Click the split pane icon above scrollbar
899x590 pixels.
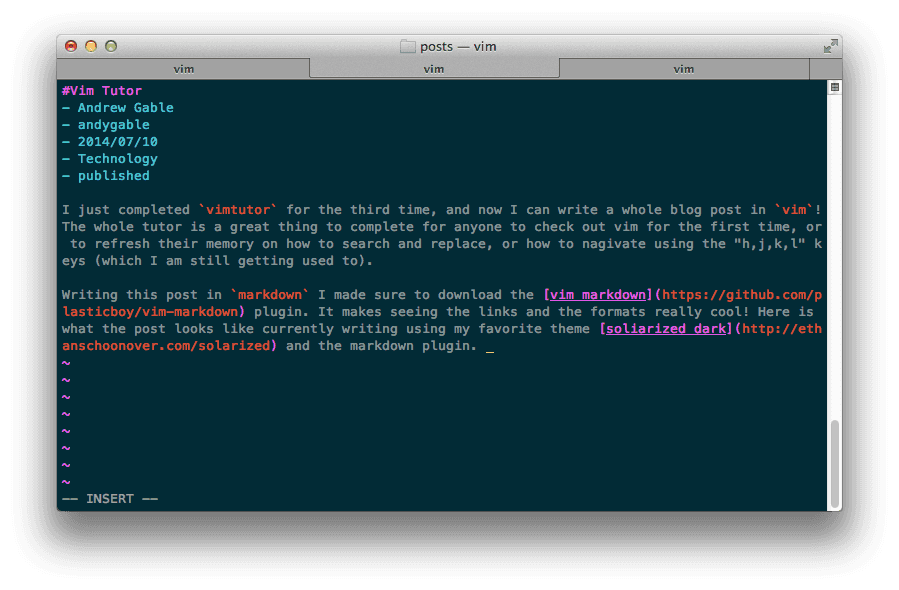tap(835, 88)
